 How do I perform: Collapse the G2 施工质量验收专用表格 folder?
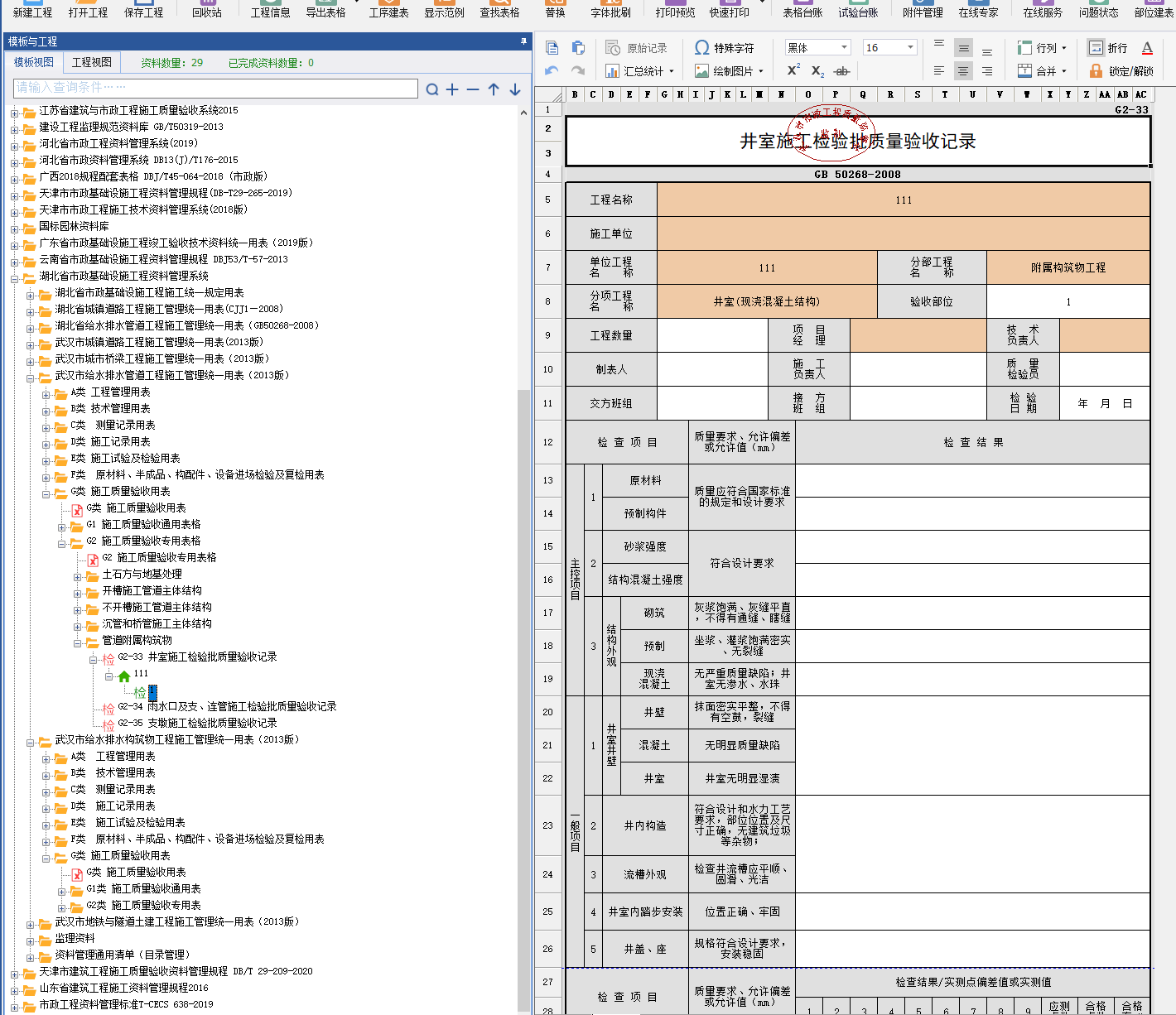pos(62,543)
